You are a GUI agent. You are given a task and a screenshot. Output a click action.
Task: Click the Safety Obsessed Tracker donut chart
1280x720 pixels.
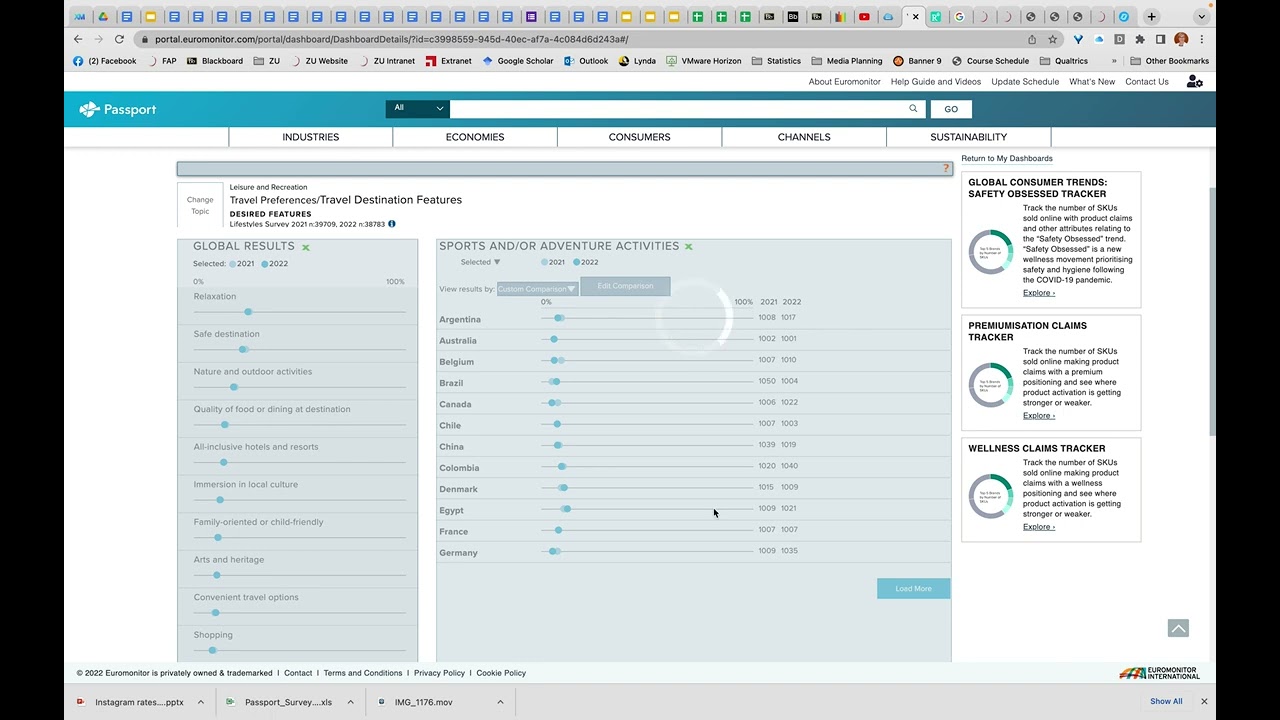[x=990, y=252]
